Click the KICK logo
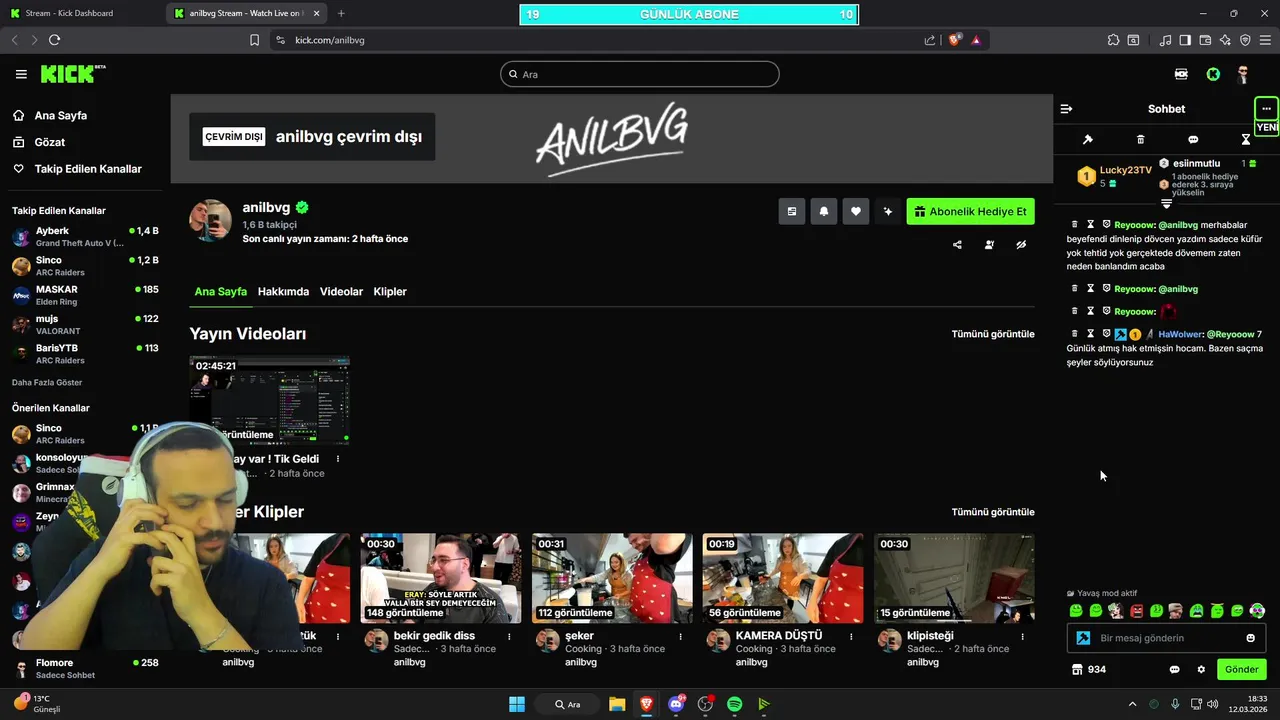 (72, 74)
